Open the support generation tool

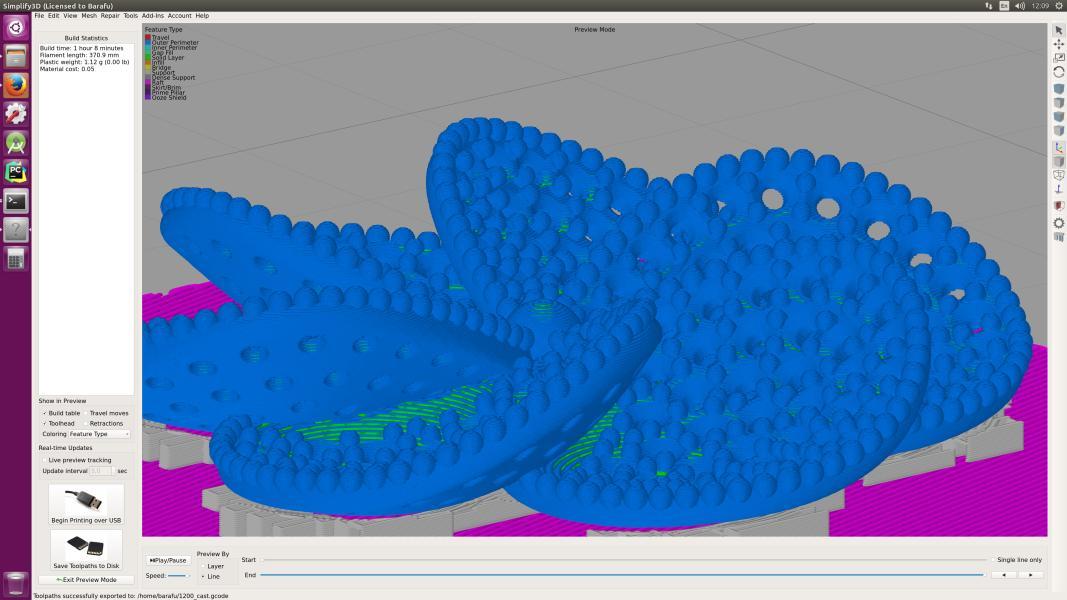click(1057, 187)
